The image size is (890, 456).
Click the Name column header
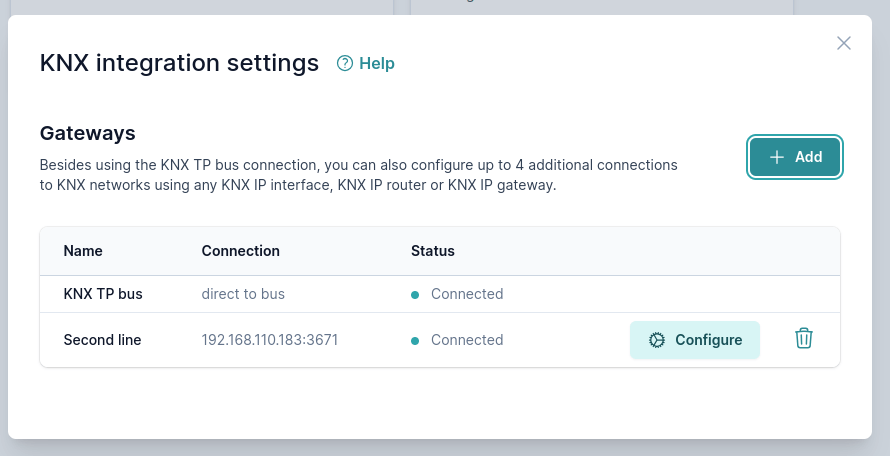83,251
